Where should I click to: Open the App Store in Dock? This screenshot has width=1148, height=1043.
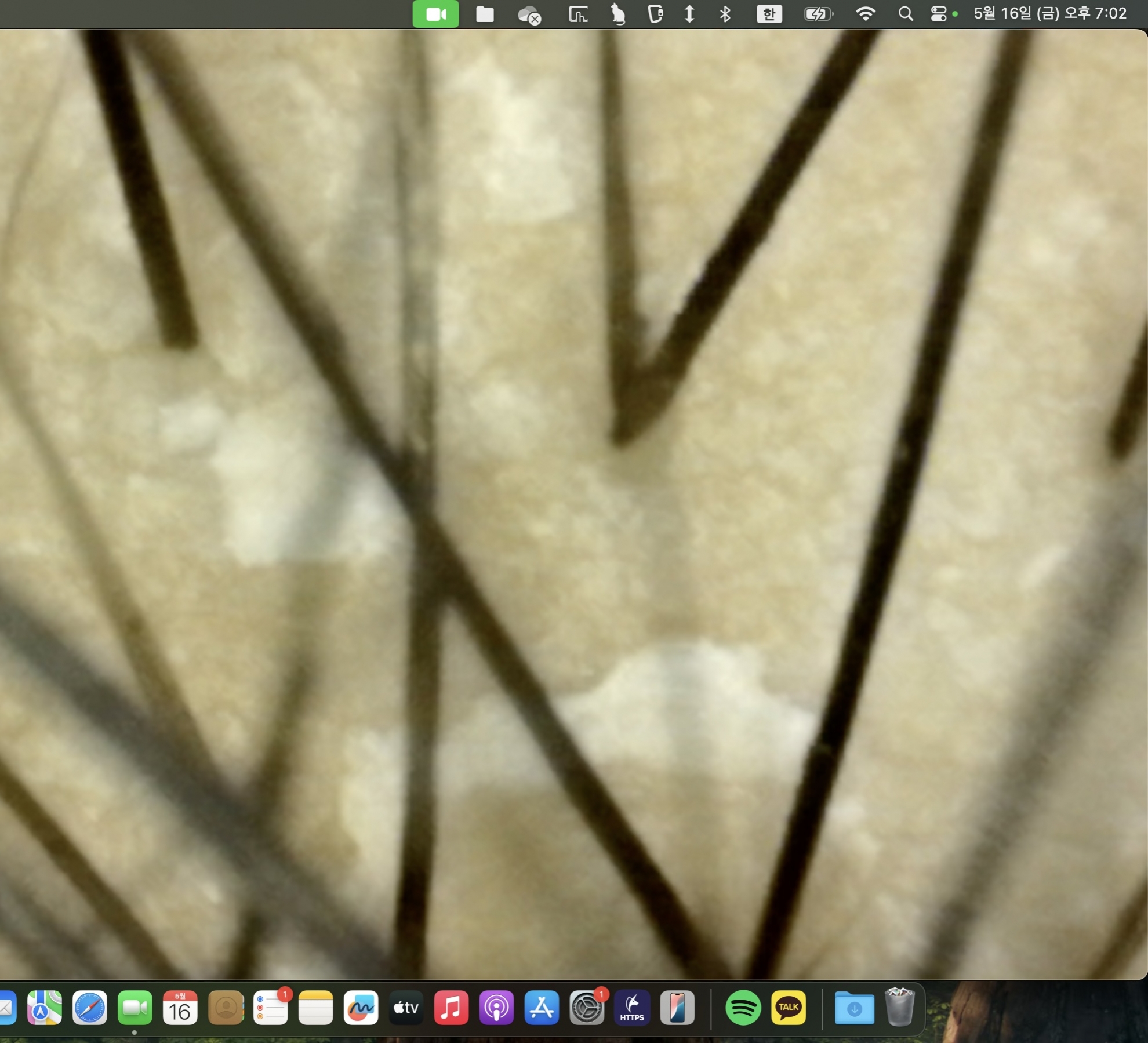pos(542,1008)
